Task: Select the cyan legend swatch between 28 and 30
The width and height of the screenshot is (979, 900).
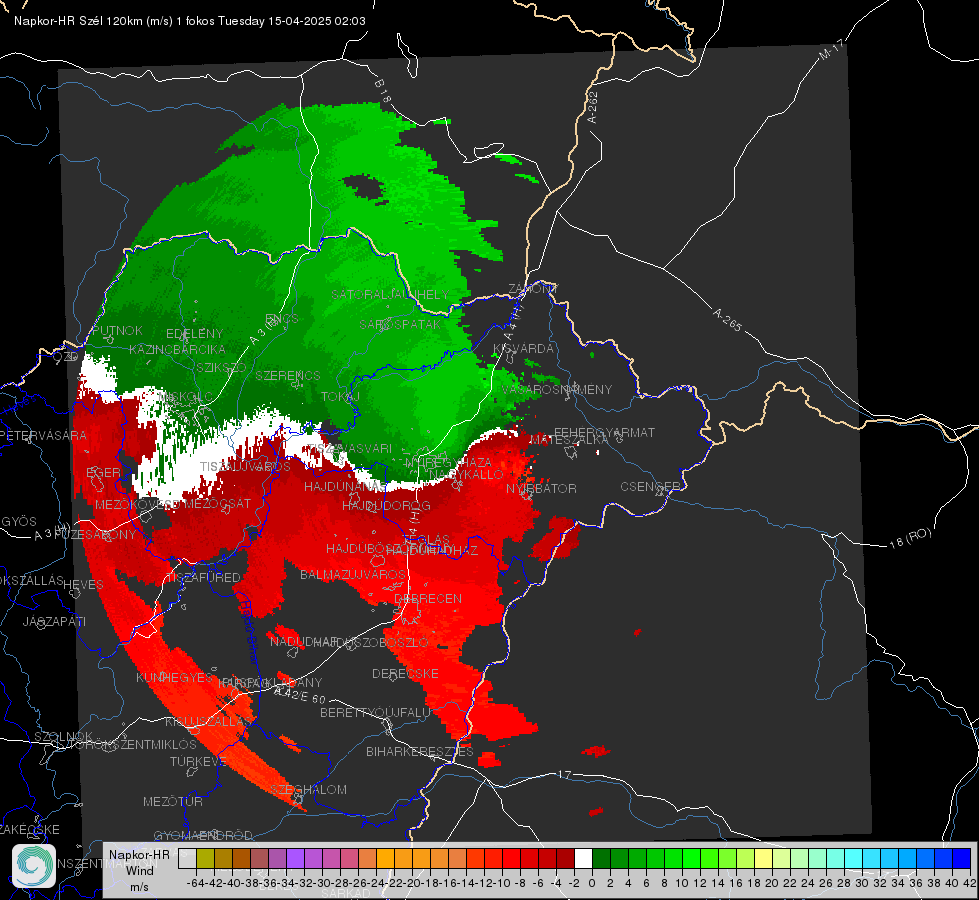Action: [x=854, y=859]
